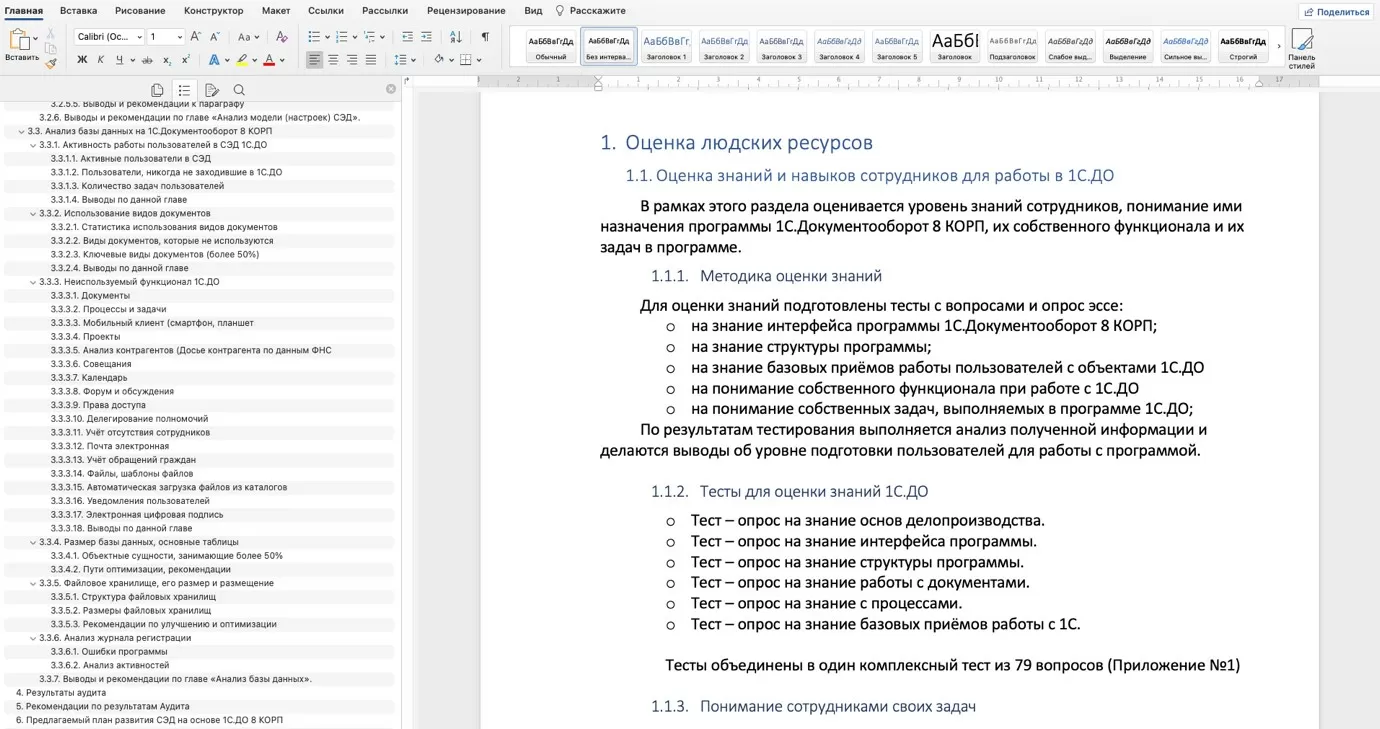Collapse section 3.3.1 Активность работы пользователей
Viewport: 1380px width, 729px height.
(x=33, y=145)
